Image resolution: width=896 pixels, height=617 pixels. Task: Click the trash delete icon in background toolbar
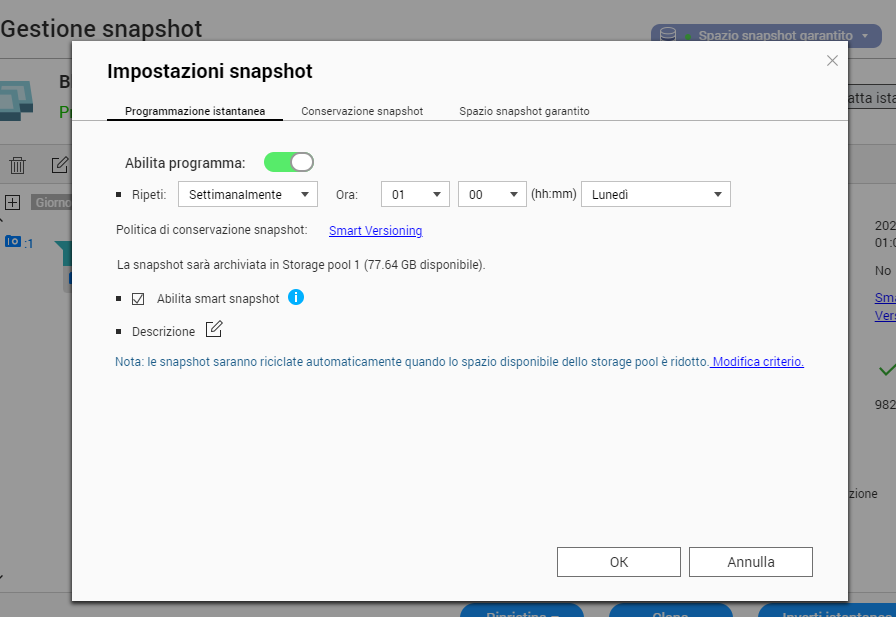(x=17, y=165)
